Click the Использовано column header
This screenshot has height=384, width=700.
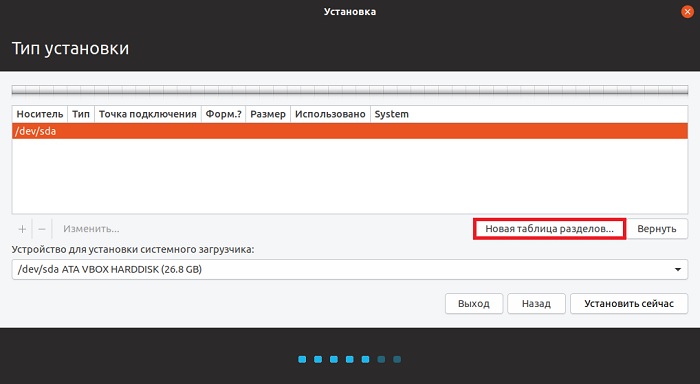click(330, 114)
